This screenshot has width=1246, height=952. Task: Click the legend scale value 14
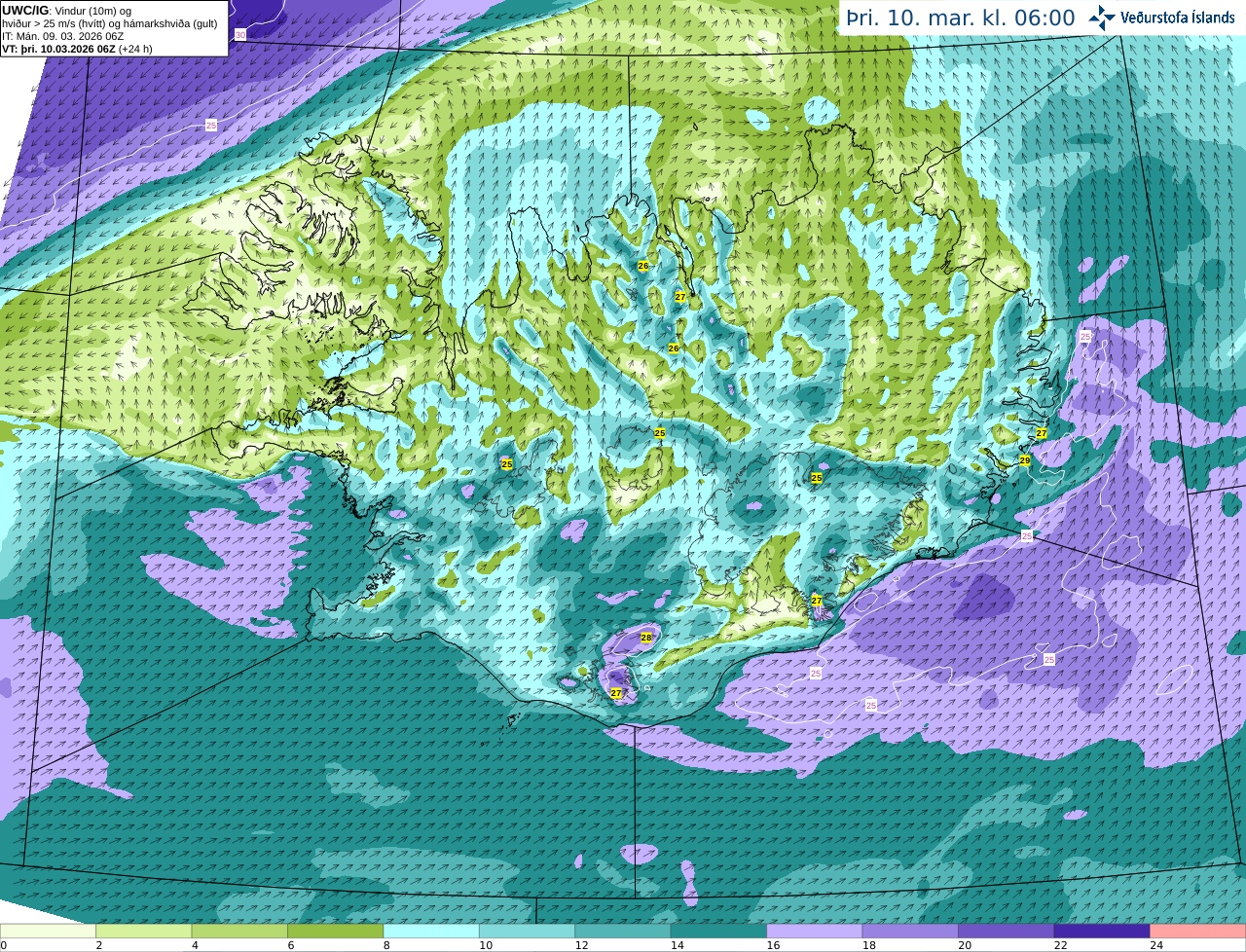pos(677,945)
